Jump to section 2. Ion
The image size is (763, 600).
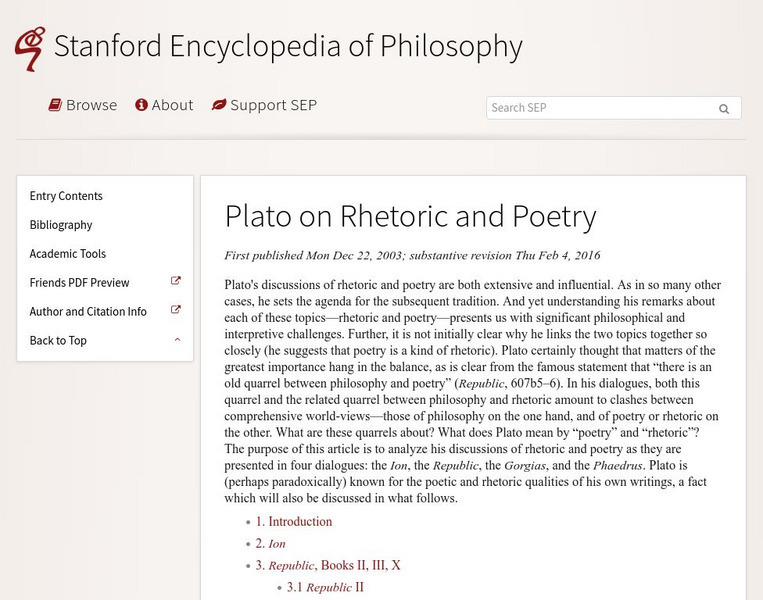click(x=270, y=544)
